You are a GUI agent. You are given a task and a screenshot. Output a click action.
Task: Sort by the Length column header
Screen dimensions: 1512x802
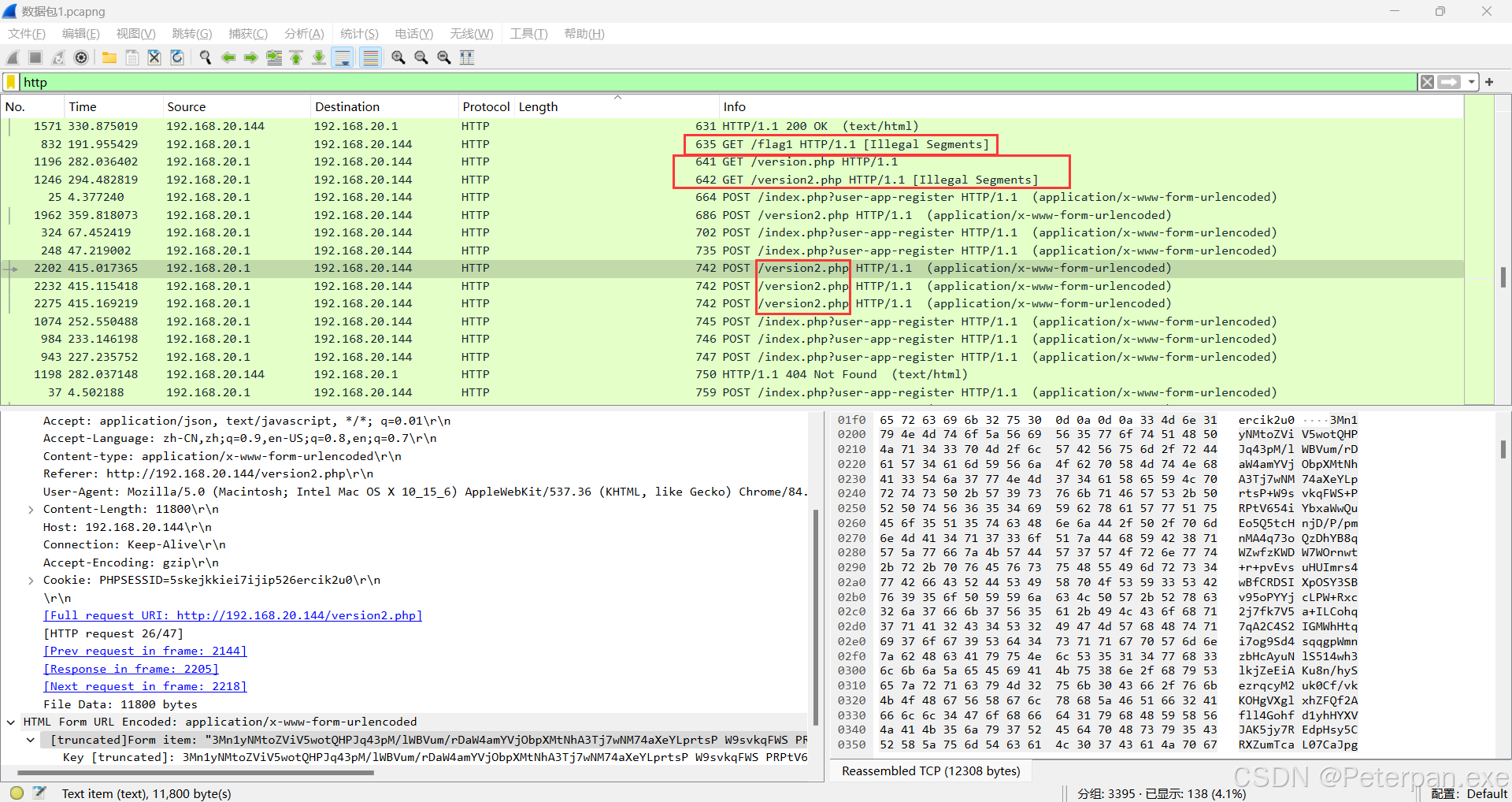coord(617,106)
